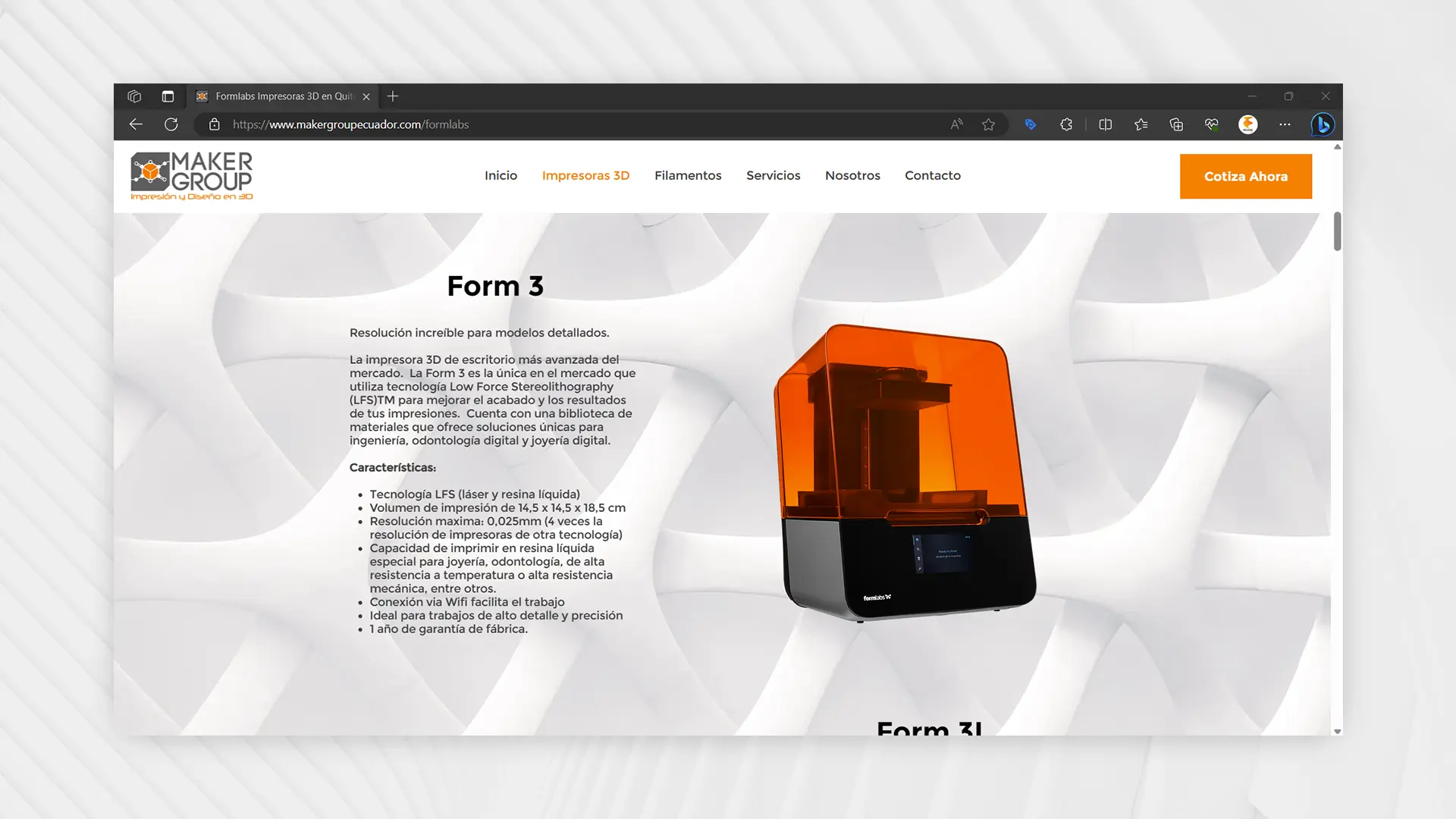Open the favorites list
Image resolution: width=1456 pixels, height=819 pixels.
[x=1141, y=124]
